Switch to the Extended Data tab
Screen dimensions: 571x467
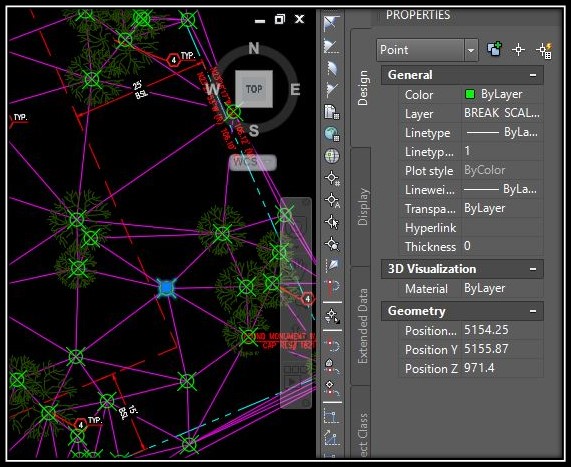(x=362, y=326)
